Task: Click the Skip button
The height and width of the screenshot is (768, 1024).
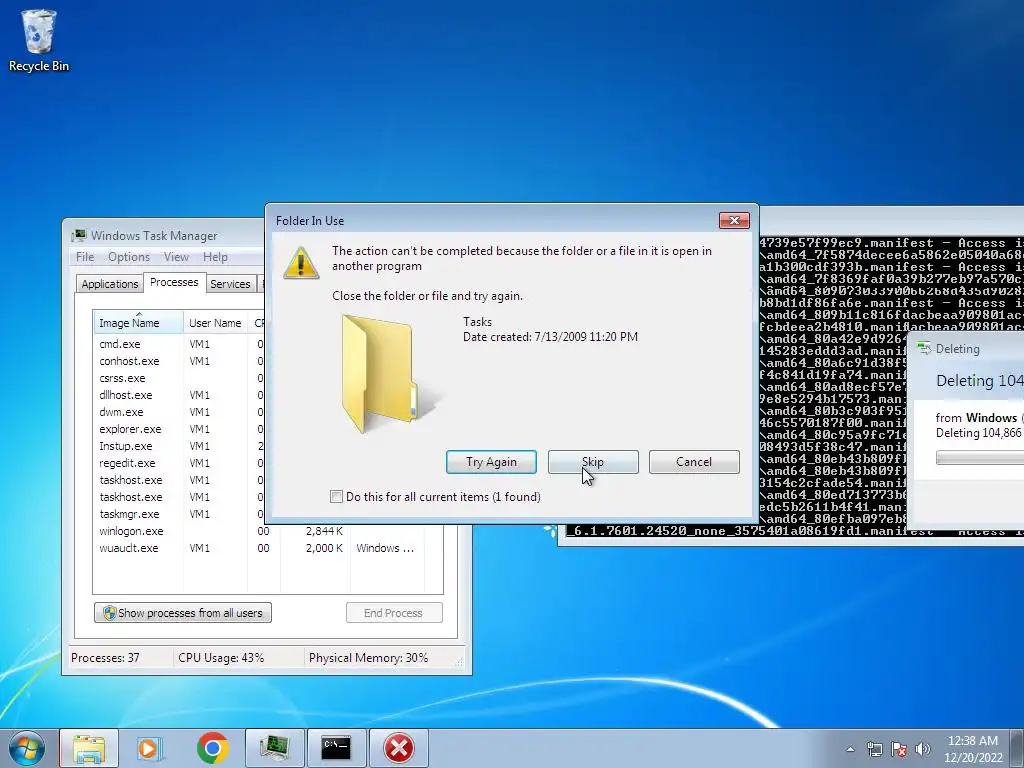Action: pos(593,462)
